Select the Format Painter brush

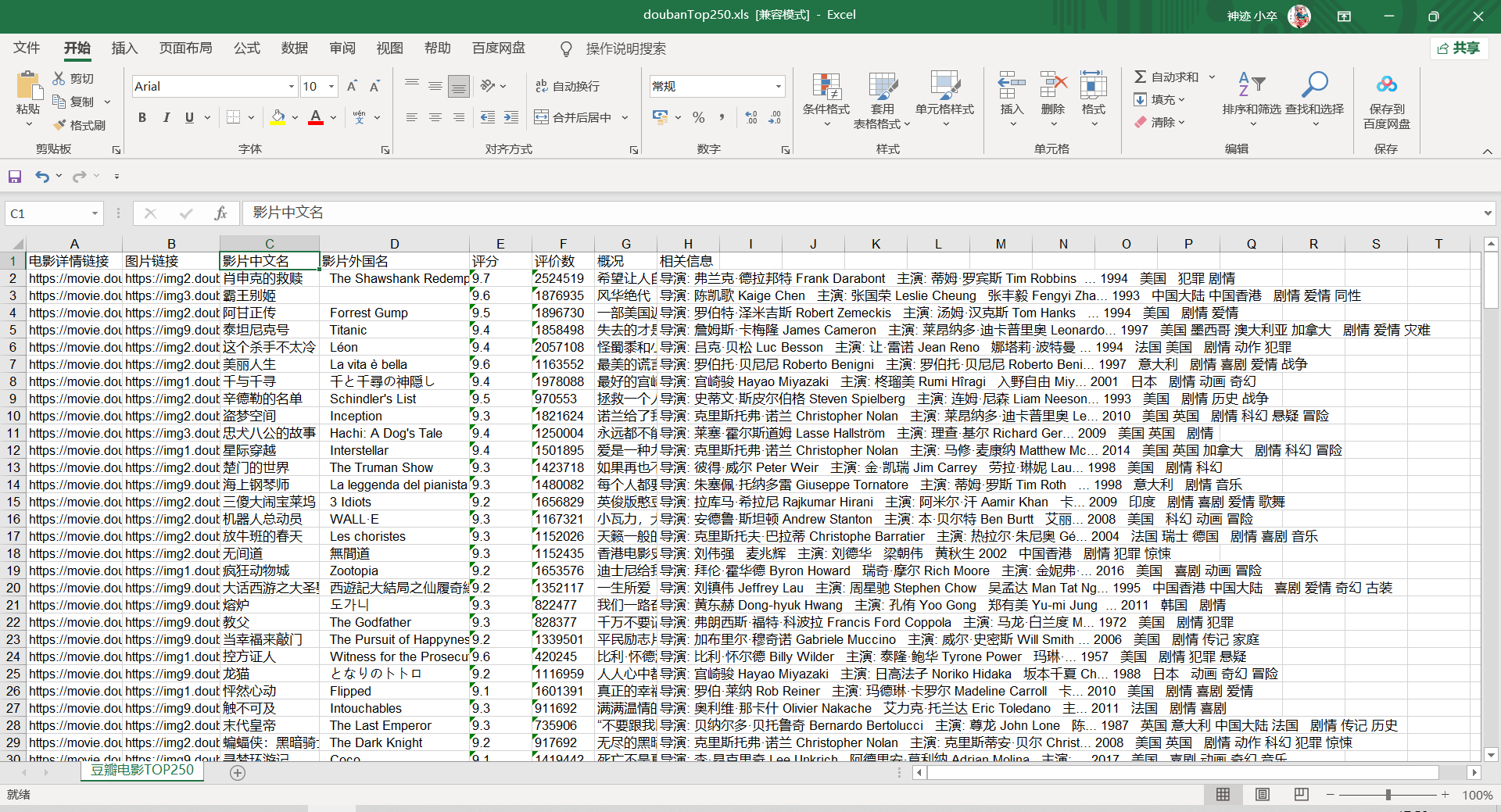pos(59,125)
